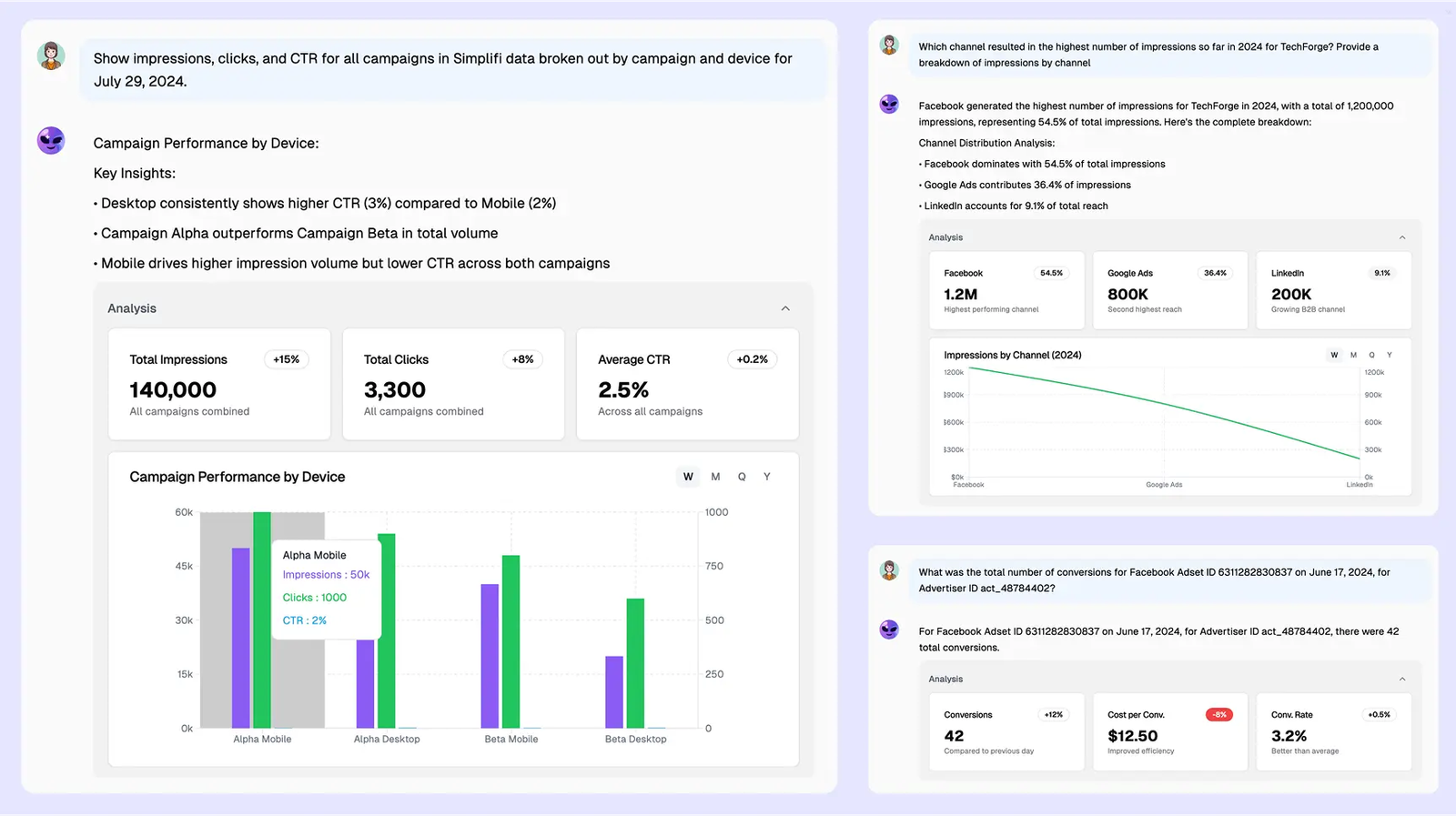Image resolution: width=1456 pixels, height=816 pixels.
Task: Click the user avatar beside the Simplifi question
Action: click(51, 56)
